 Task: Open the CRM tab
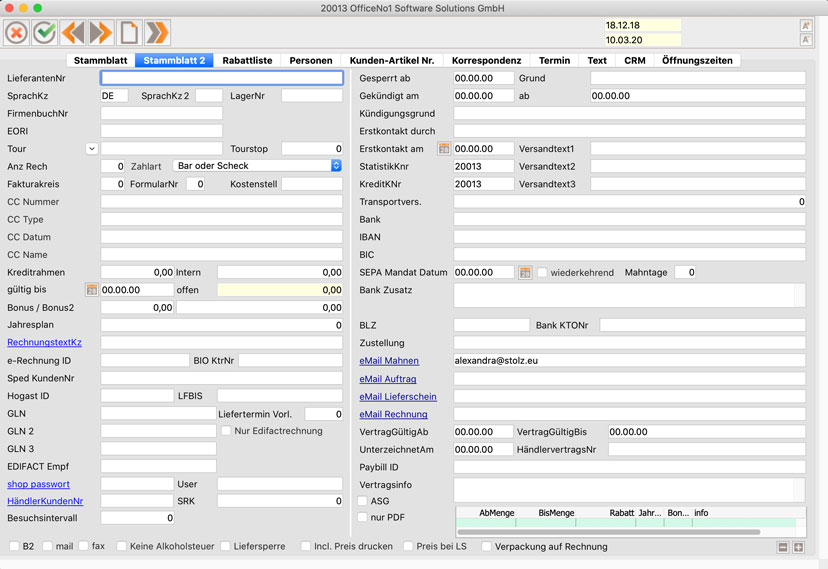click(x=635, y=60)
